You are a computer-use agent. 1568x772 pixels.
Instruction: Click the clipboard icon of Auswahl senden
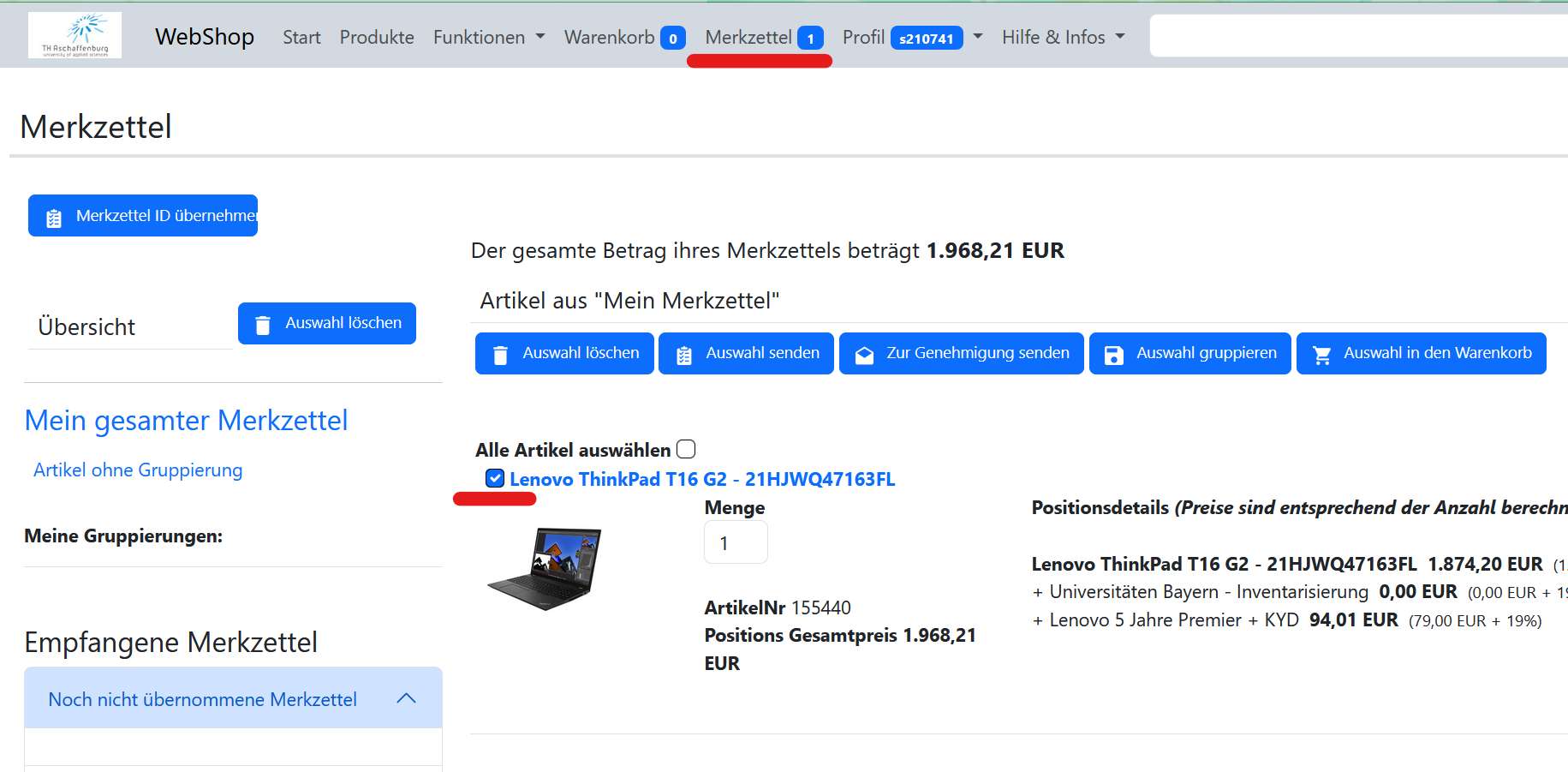click(684, 355)
